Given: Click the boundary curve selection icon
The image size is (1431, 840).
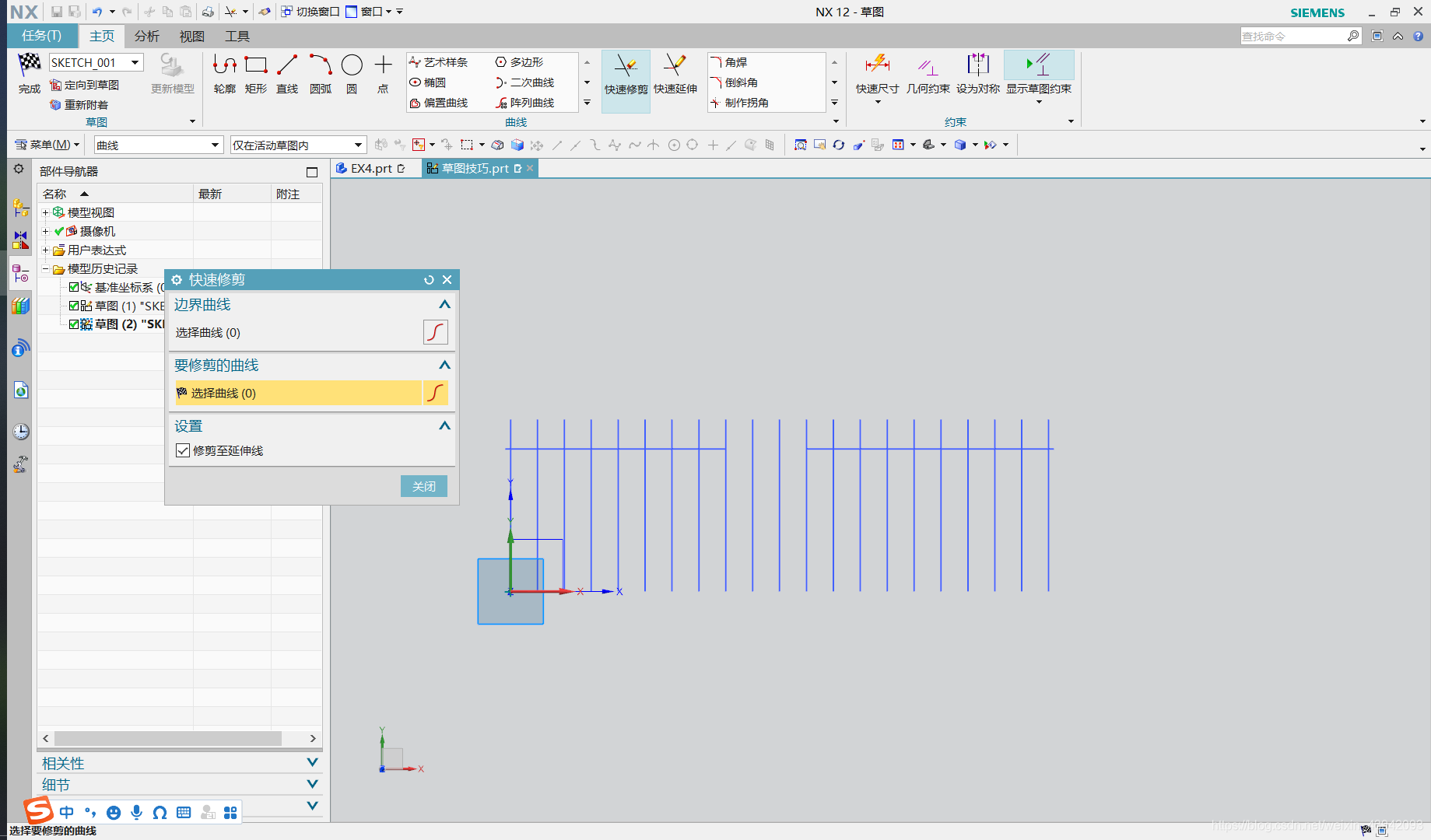Looking at the screenshot, I should coord(435,332).
